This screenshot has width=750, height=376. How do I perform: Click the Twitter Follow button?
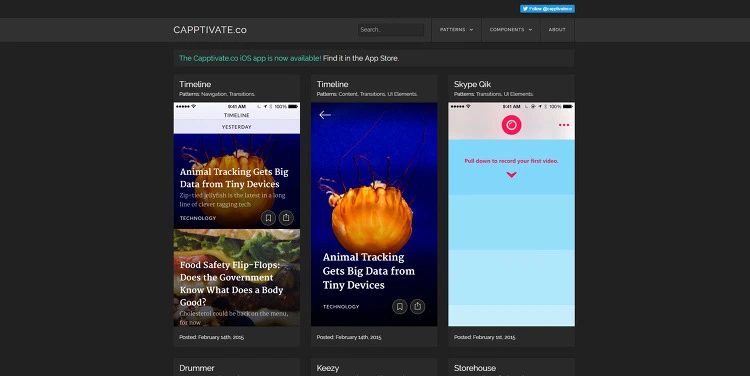(547, 9)
